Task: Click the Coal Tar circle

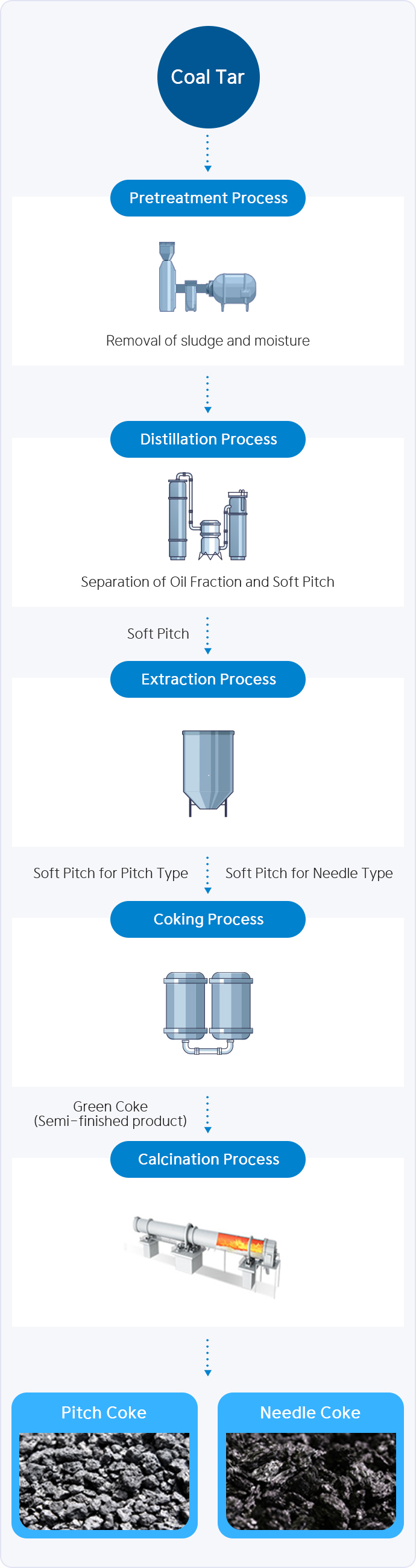Action: (x=208, y=77)
